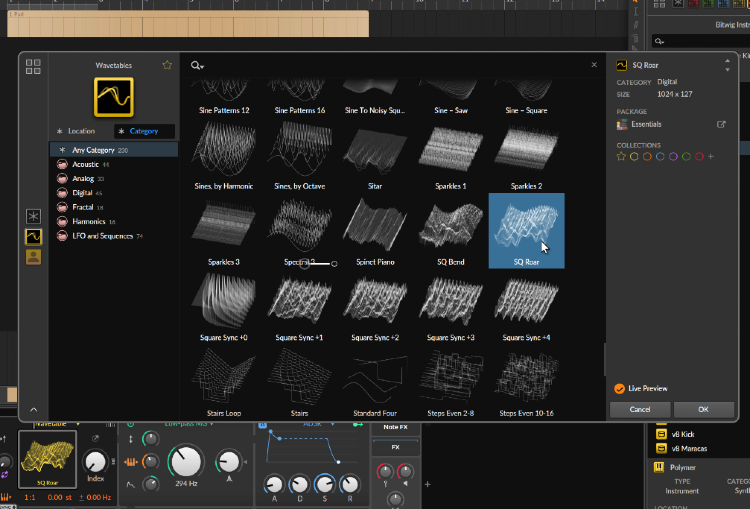Tag with red collection circle

pos(699,156)
